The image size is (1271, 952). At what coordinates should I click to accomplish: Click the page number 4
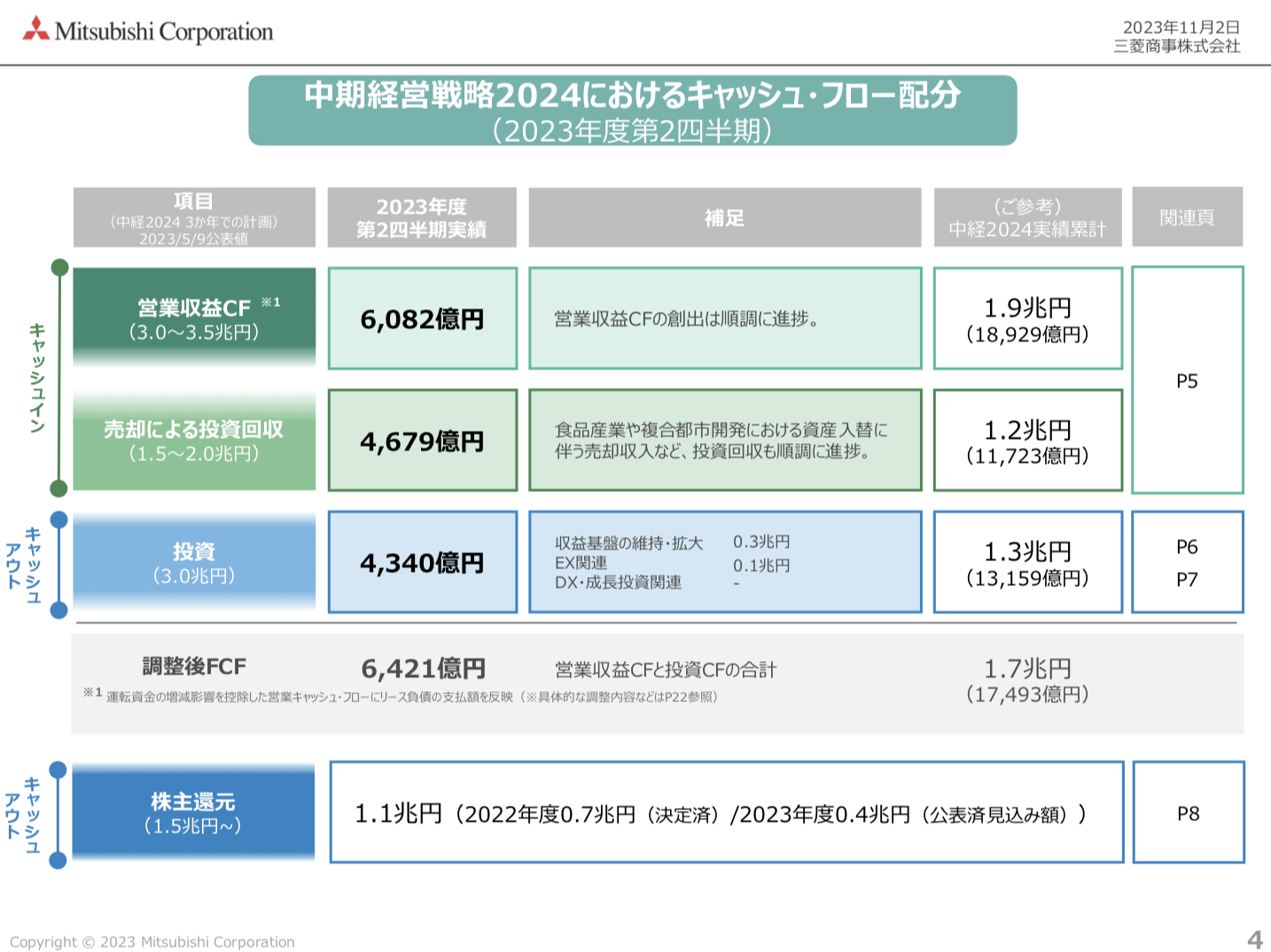[1255, 939]
